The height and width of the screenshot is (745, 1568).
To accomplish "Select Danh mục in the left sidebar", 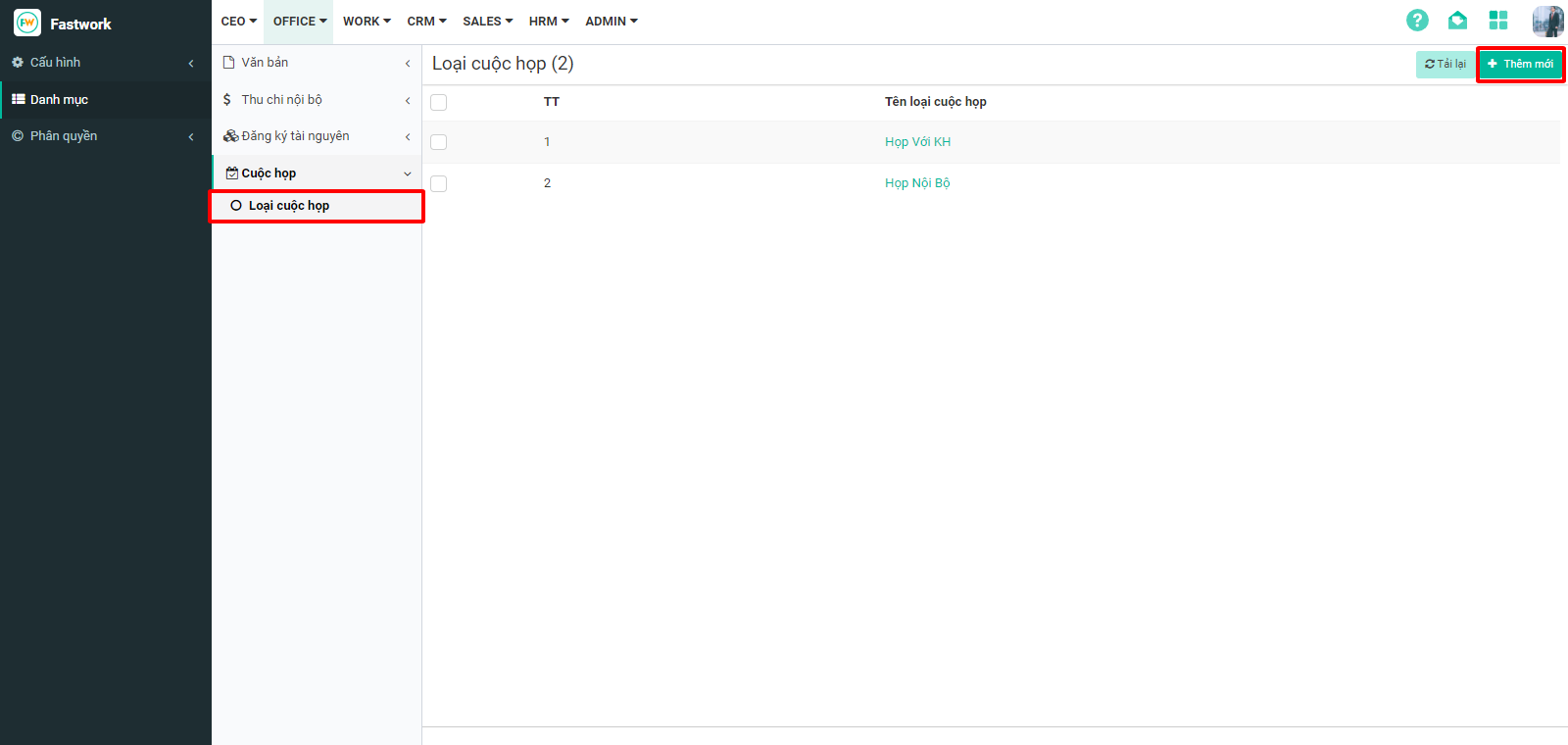I will 59,100.
